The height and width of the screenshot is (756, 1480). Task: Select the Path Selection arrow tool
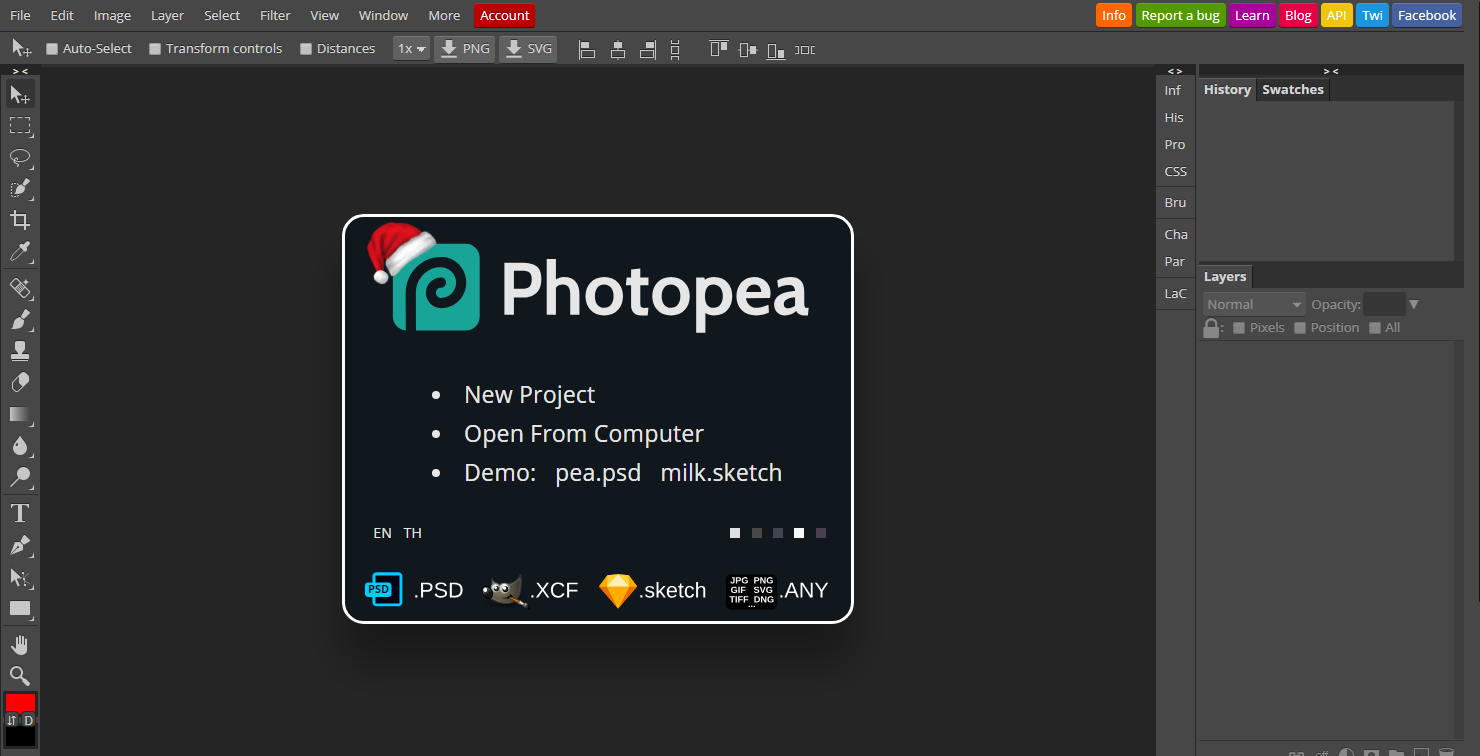[20, 577]
